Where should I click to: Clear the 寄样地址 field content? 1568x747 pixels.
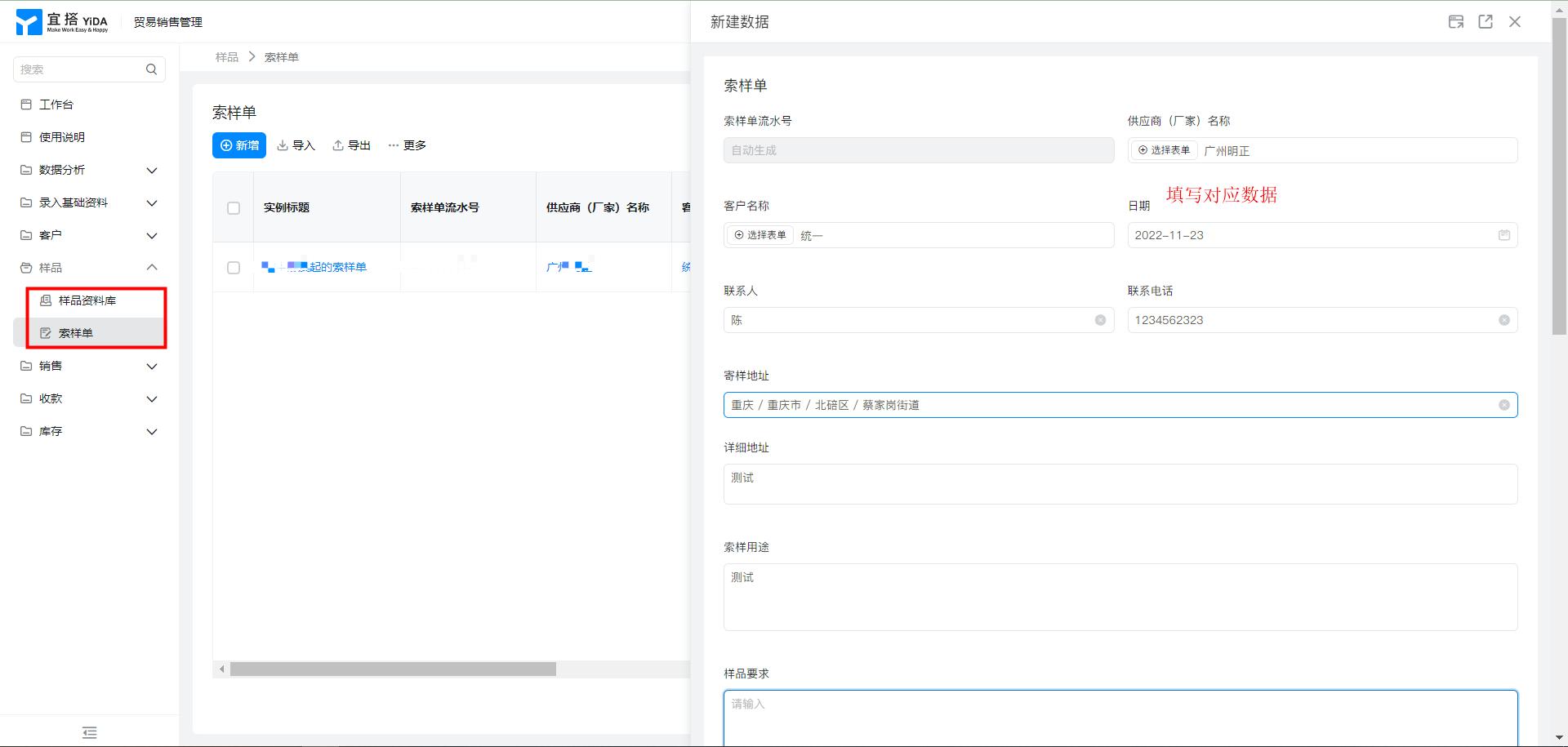pyautogui.click(x=1504, y=405)
